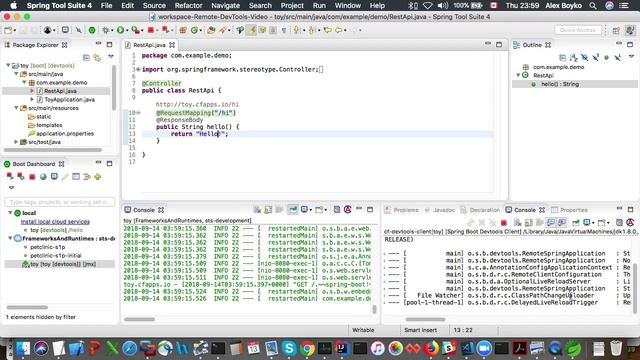Select hello() : String in Outline
This screenshot has height=360, width=640.
560,84
